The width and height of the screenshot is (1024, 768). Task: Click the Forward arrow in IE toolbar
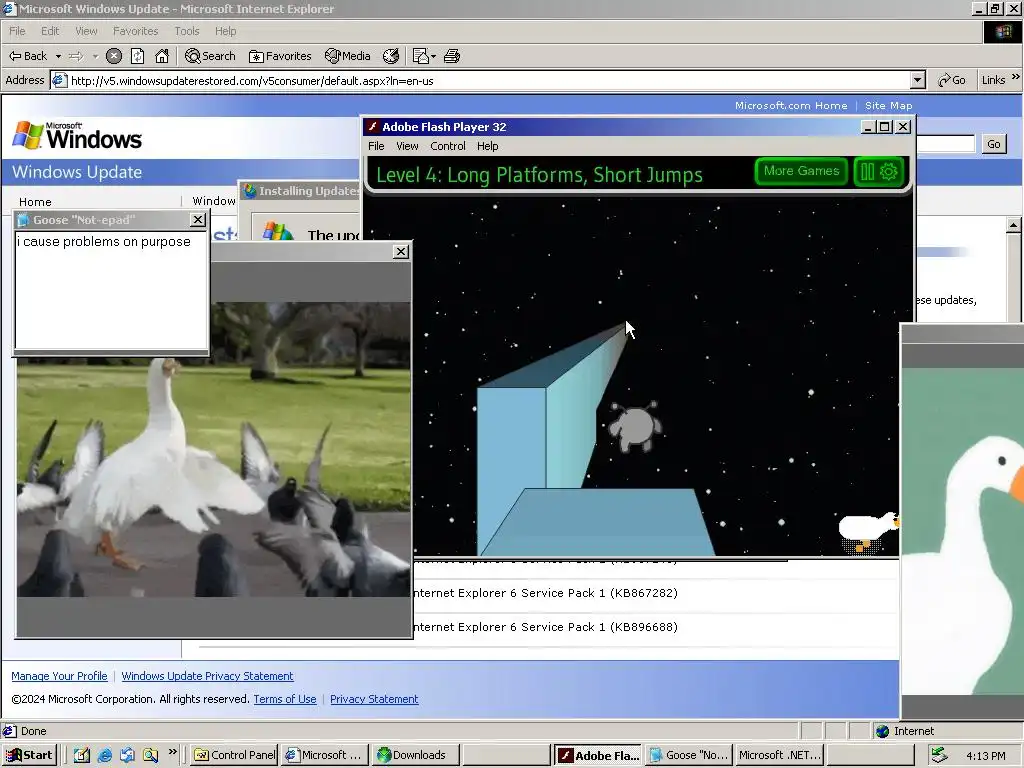tap(76, 56)
